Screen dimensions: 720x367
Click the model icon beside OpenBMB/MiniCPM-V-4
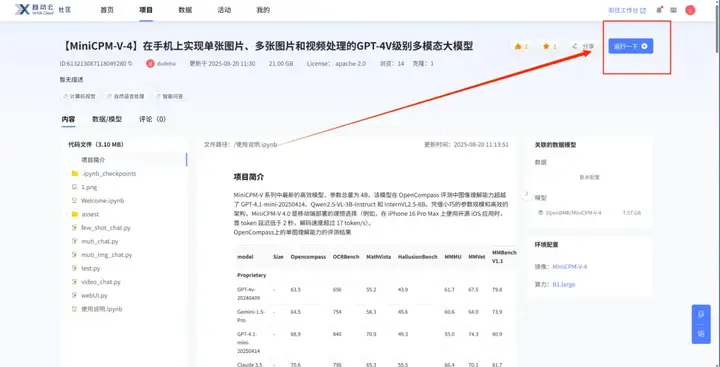click(540, 213)
